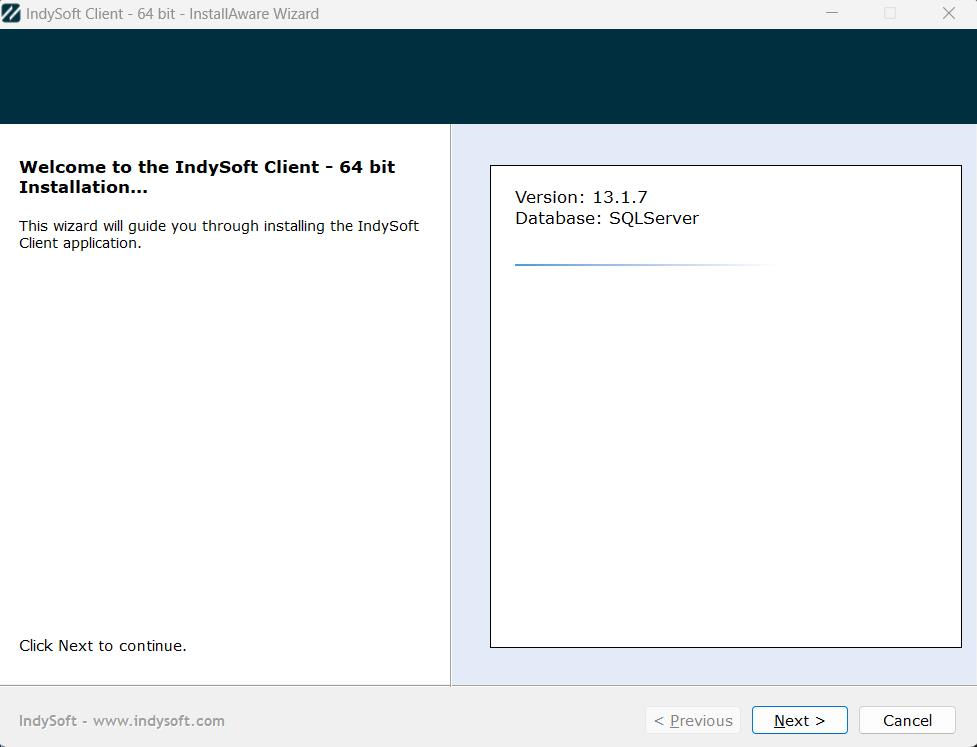Select the Version: 13.1.7 line
Image resolution: width=977 pixels, height=747 pixels.
pyautogui.click(x=581, y=197)
